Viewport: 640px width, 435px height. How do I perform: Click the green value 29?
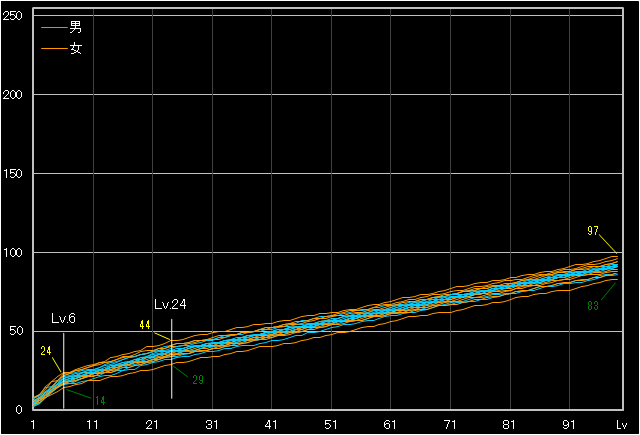[x=198, y=380]
